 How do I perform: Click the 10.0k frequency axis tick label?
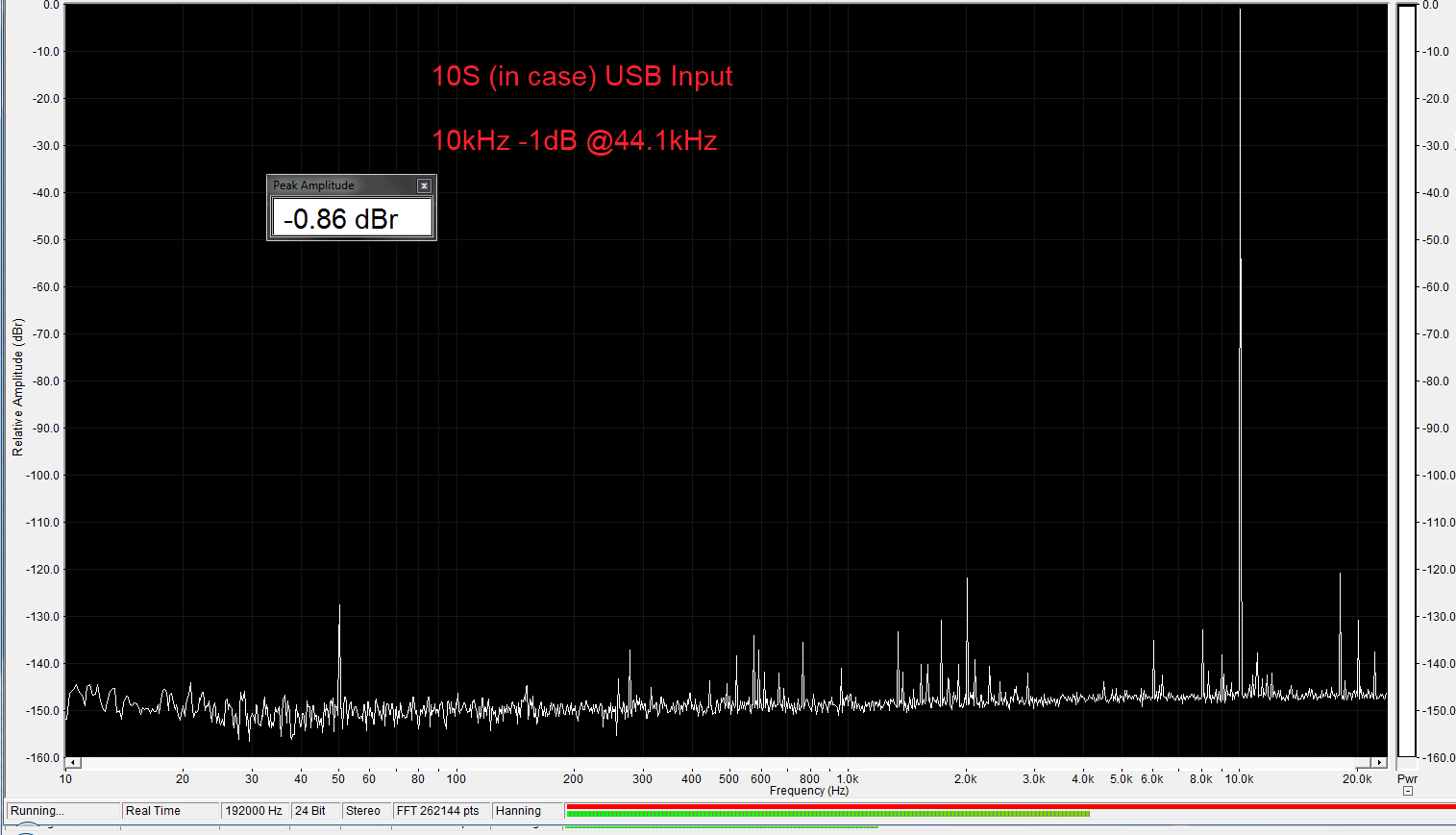1239,779
